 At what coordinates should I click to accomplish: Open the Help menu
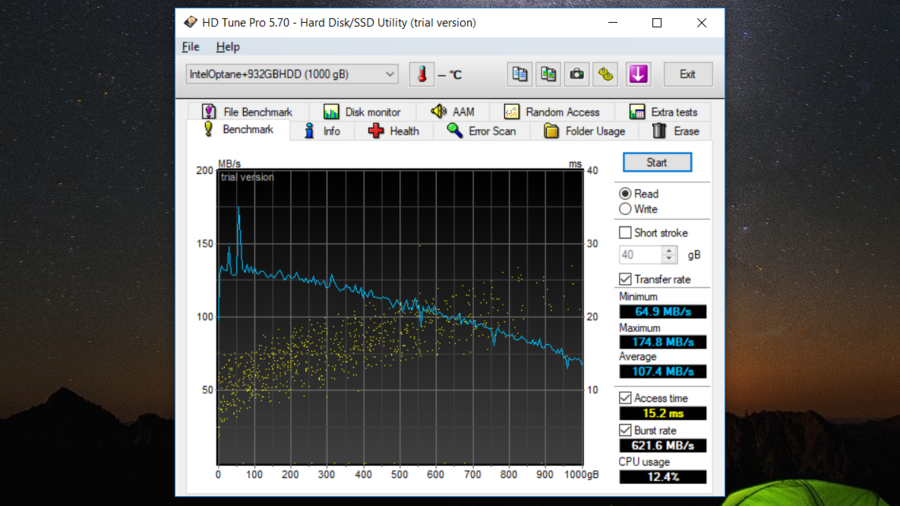228,47
